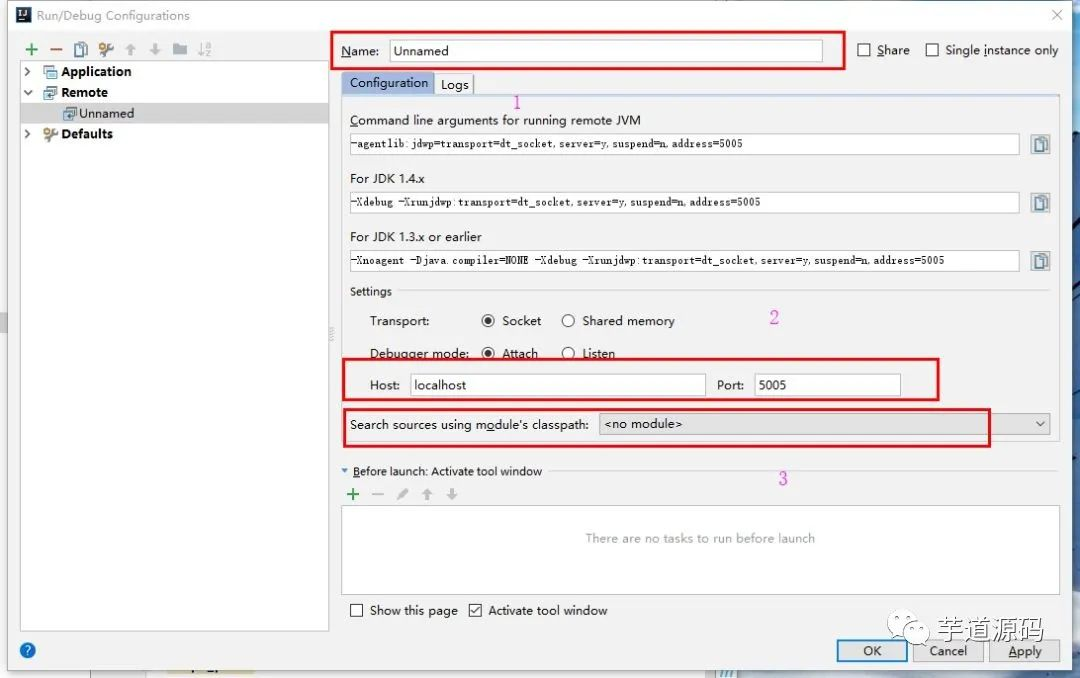The height and width of the screenshot is (678, 1080).
Task: Click the Name input field
Action: point(606,51)
